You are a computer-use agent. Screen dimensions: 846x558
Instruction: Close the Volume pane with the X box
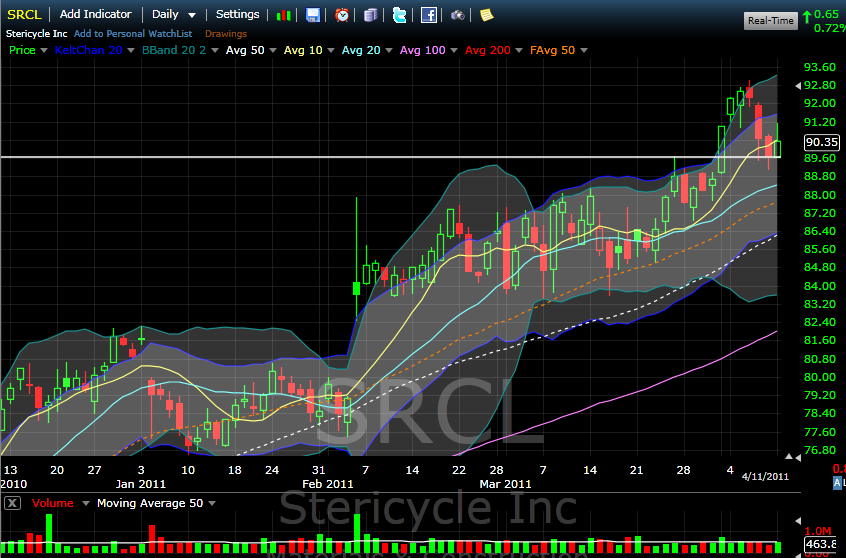[x=12, y=503]
